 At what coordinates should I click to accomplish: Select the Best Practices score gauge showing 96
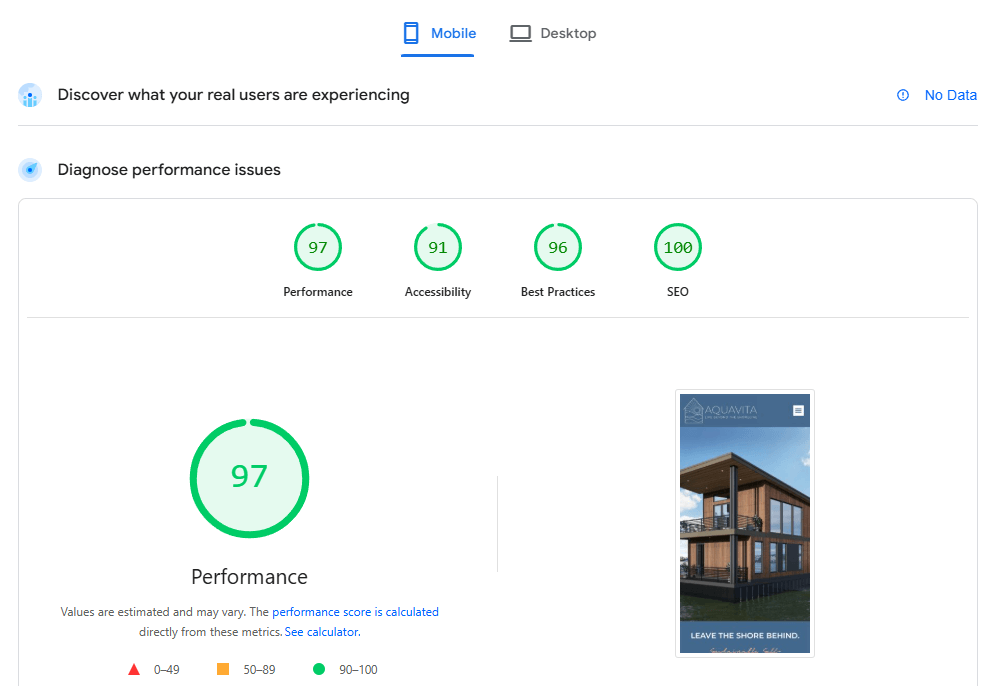coord(557,247)
